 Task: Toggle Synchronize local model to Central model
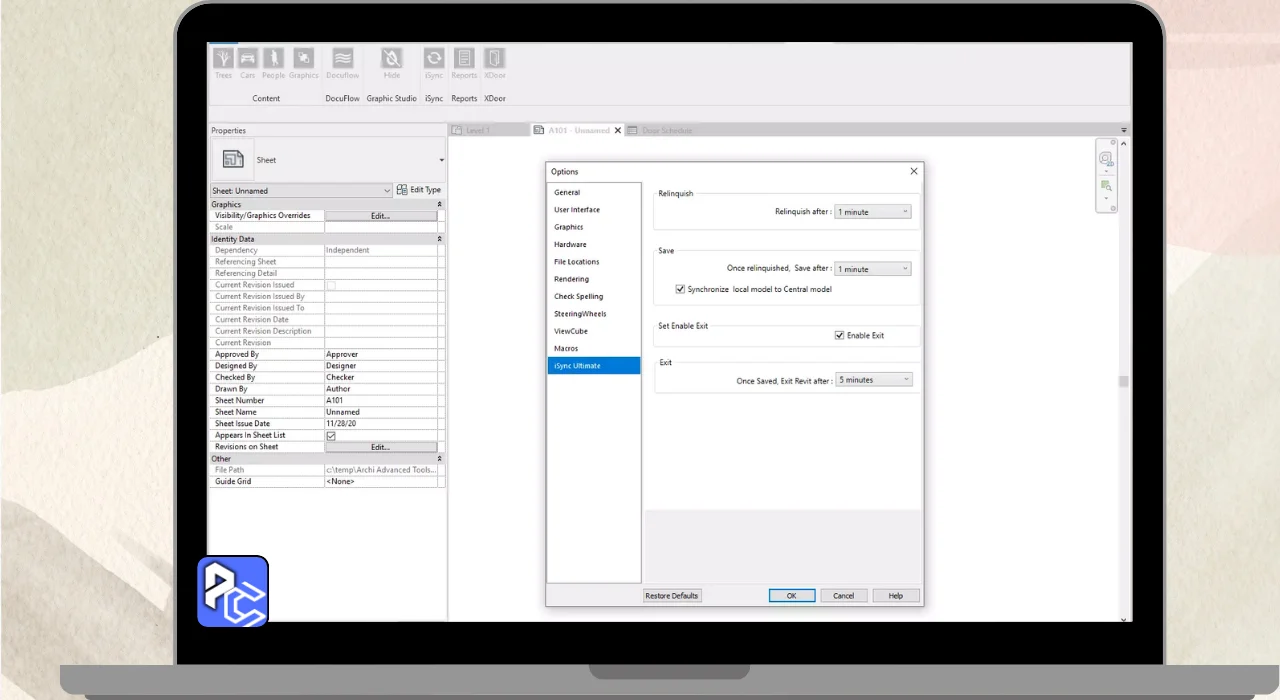pos(681,289)
